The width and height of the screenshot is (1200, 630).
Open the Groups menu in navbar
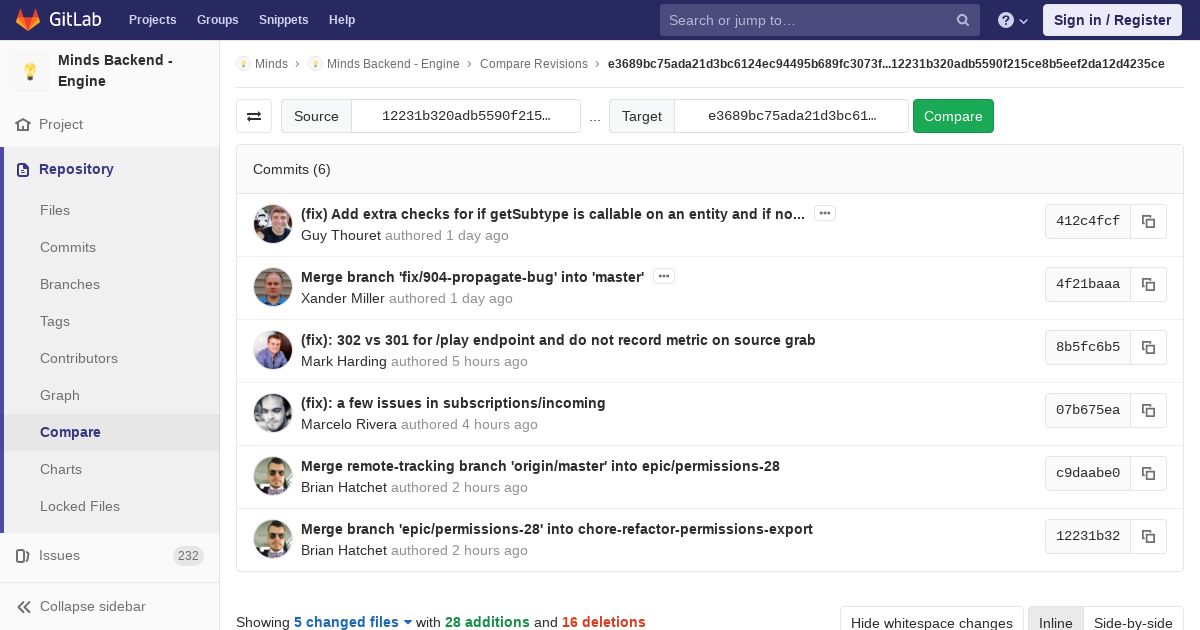[x=218, y=20]
